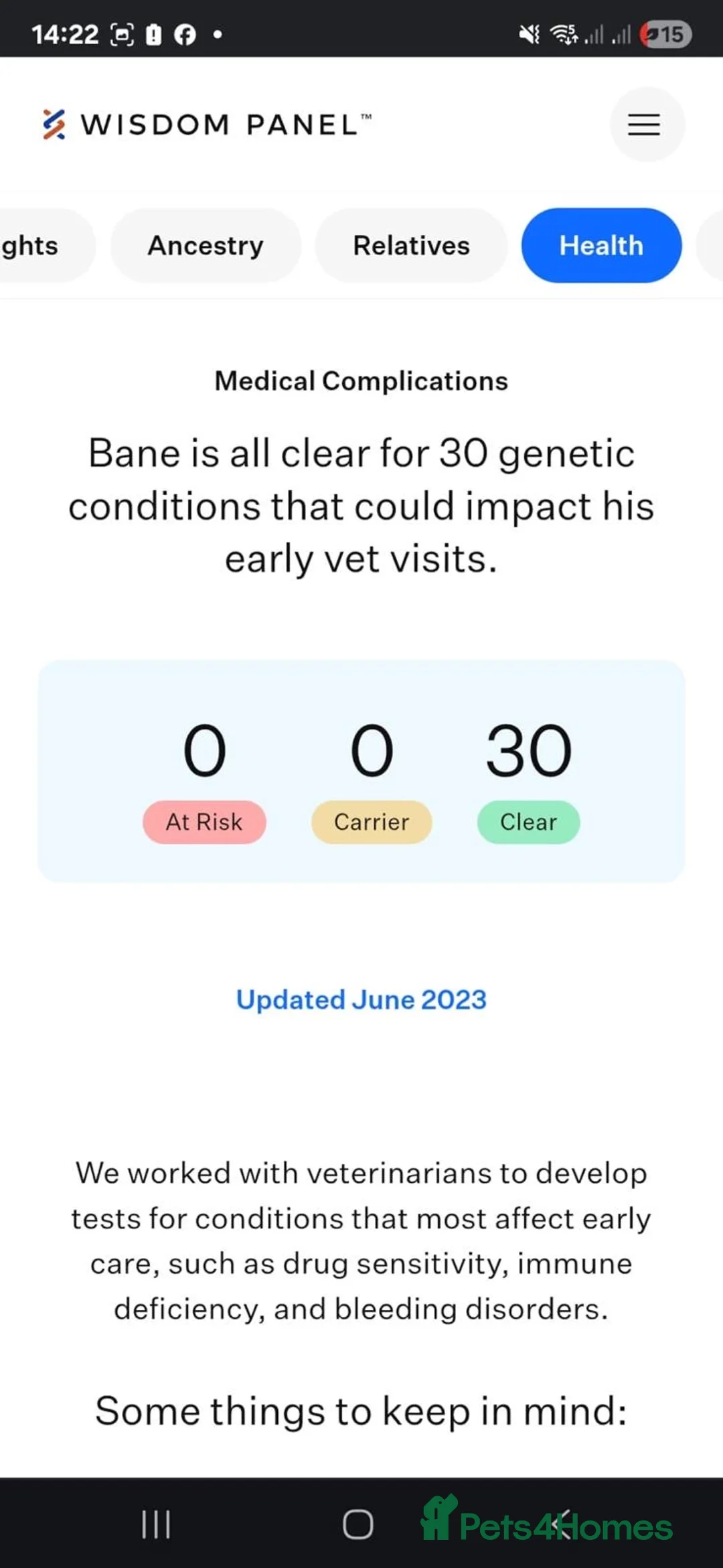723x1568 pixels.
Task: Tap the screen capture status icon
Action: tap(122, 34)
